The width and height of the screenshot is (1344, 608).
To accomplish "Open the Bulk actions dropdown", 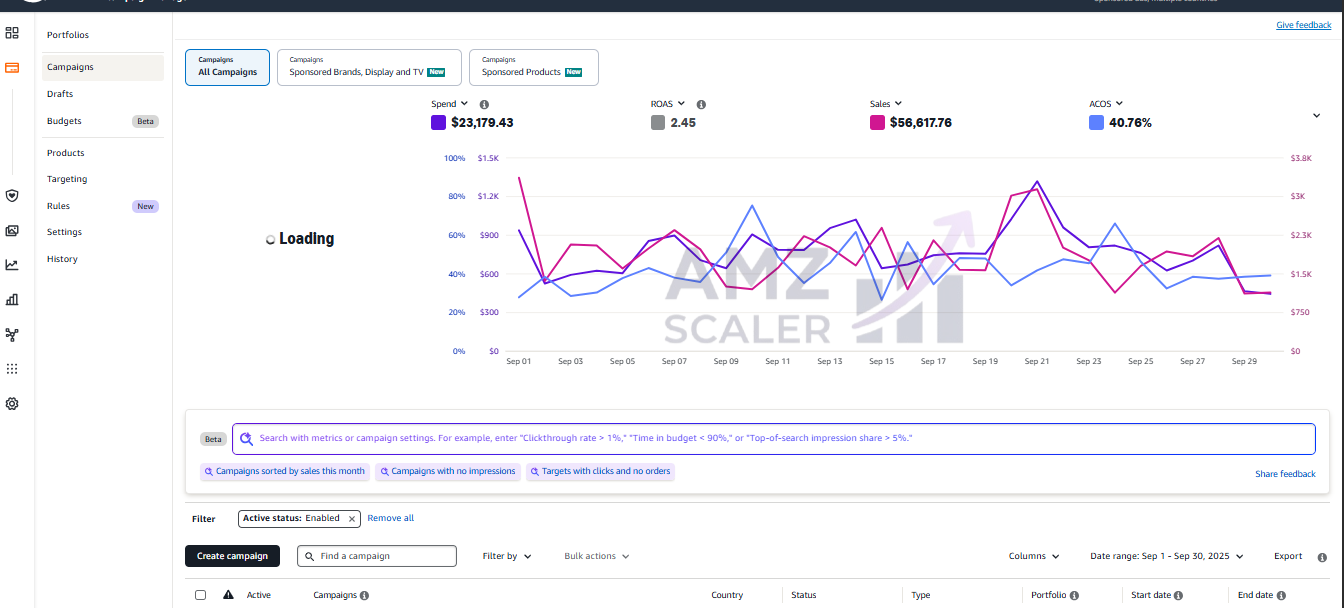I will pos(597,556).
